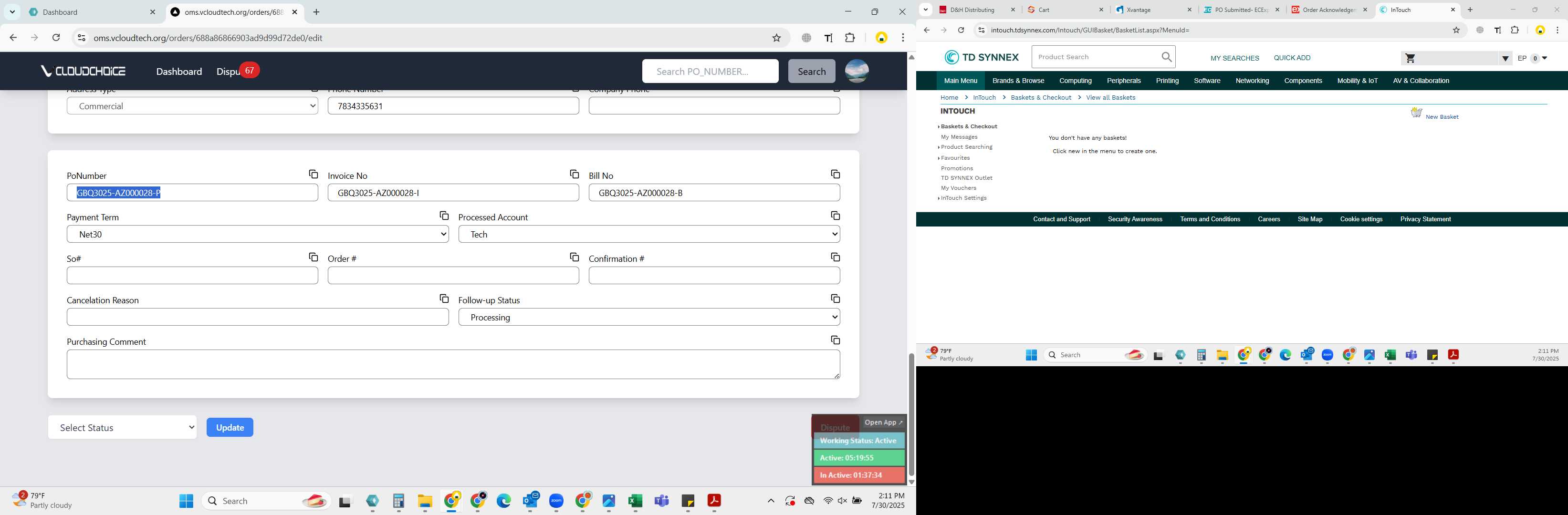Click copy icon beside Payment Term
1568x515 pixels.
coord(444,216)
